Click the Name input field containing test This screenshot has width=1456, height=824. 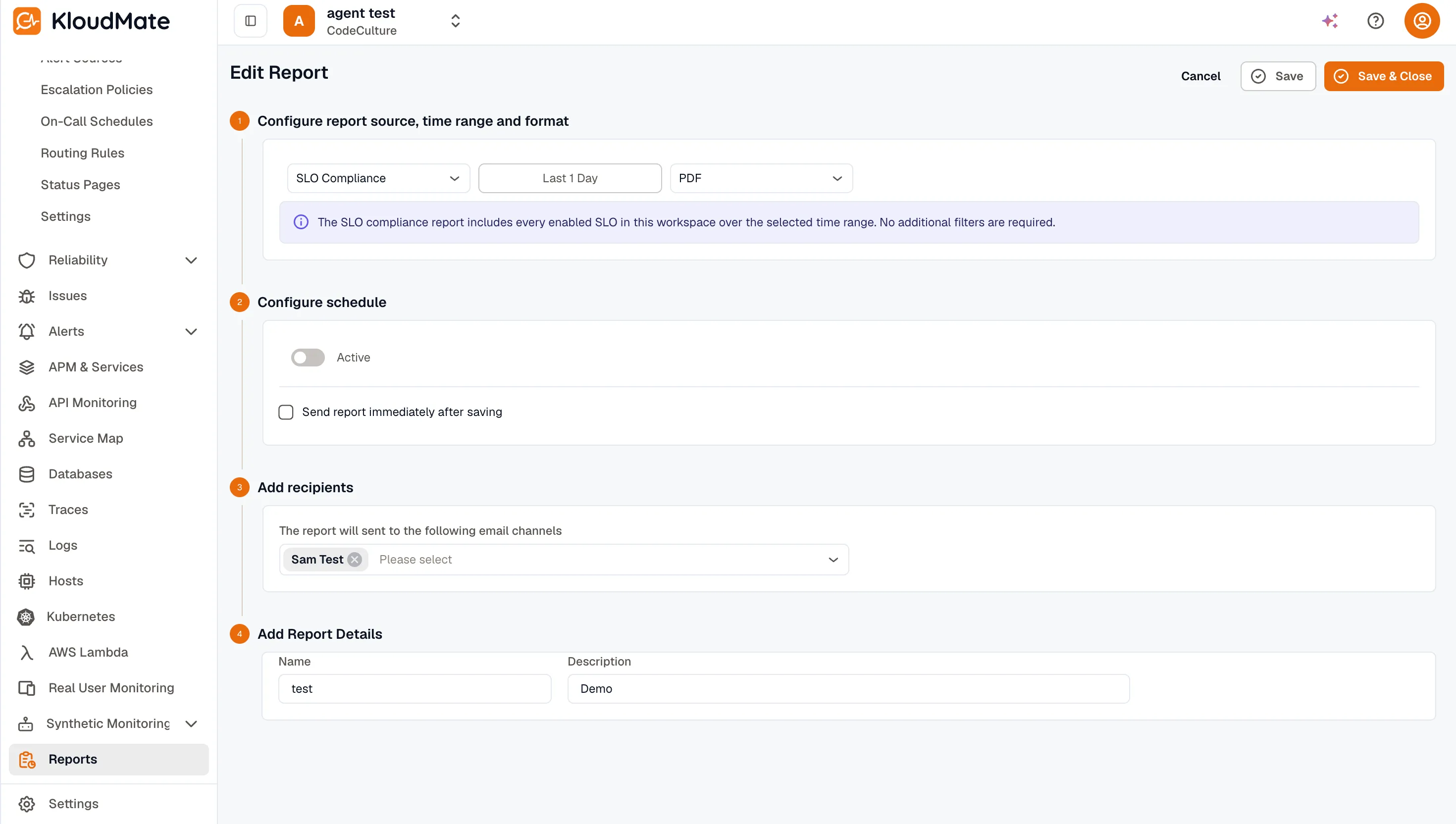point(415,689)
